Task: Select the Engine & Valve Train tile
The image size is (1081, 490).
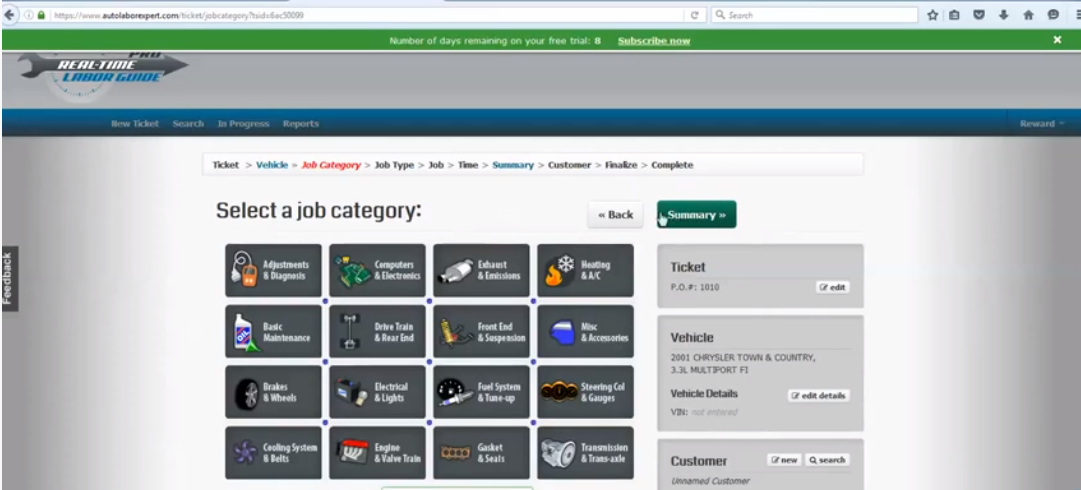Action: click(x=377, y=453)
